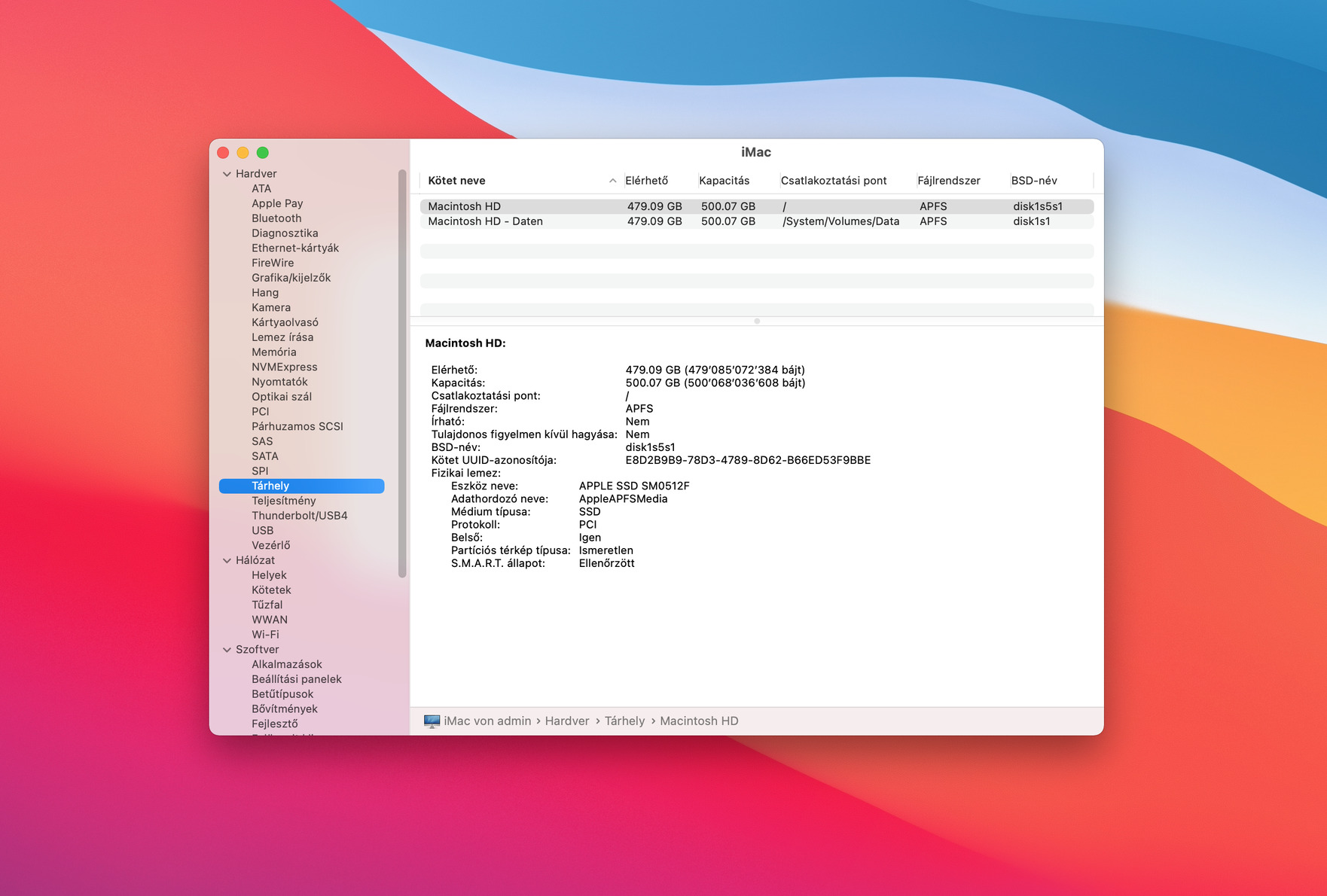Select Apple Pay in the sidebar
The image size is (1327, 896).
277,203
